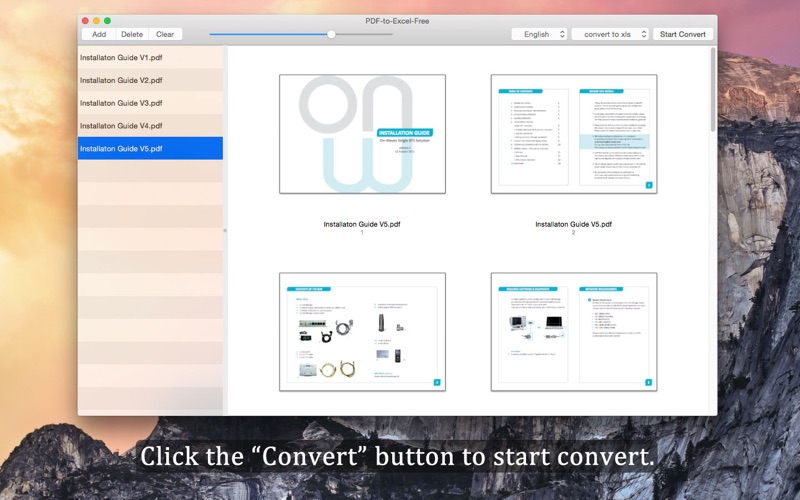Click the Delete button
Image resolution: width=800 pixels, height=500 pixels.
click(132, 34)
